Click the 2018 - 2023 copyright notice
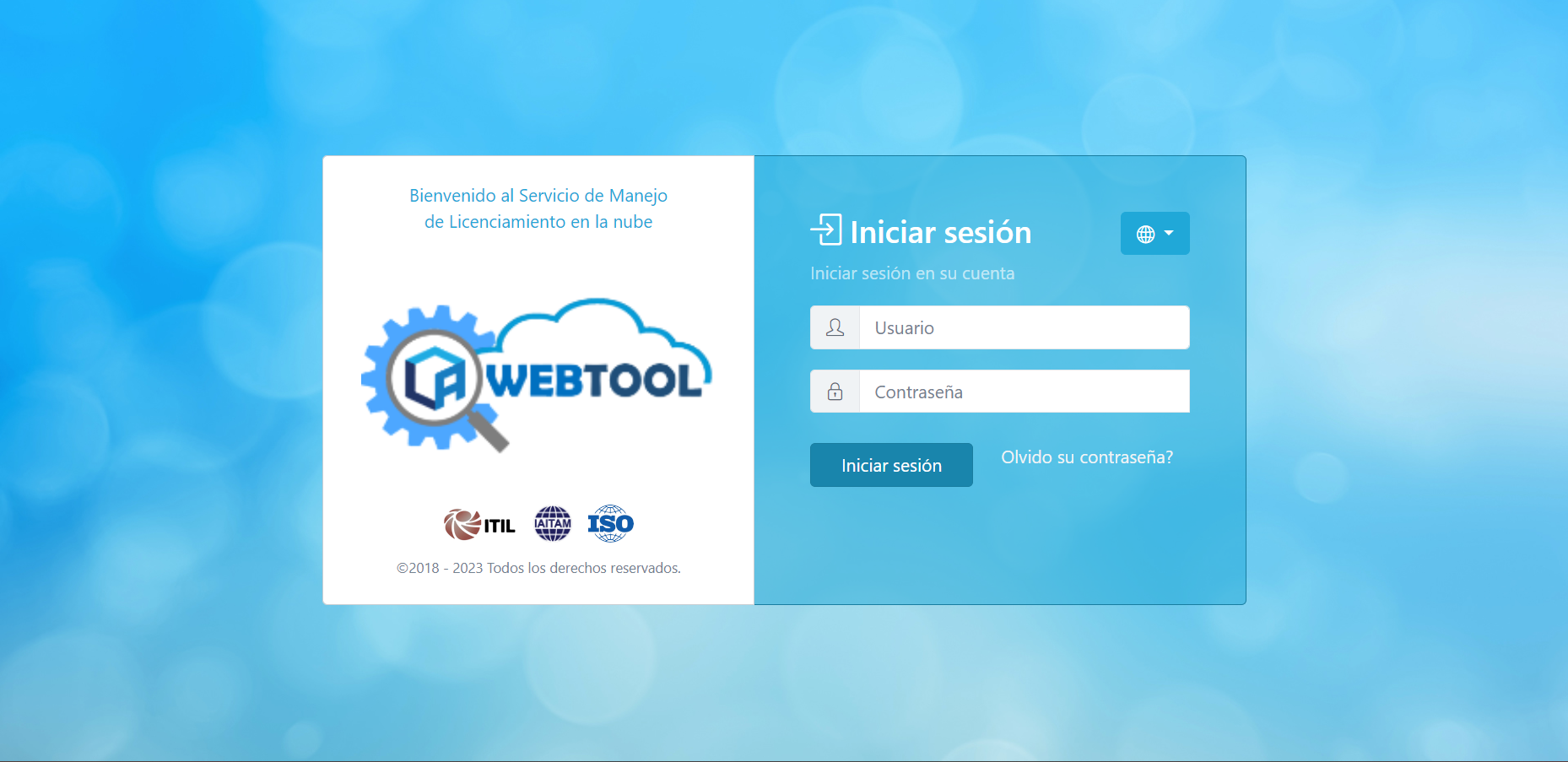1568x762 pixels. 538,568
